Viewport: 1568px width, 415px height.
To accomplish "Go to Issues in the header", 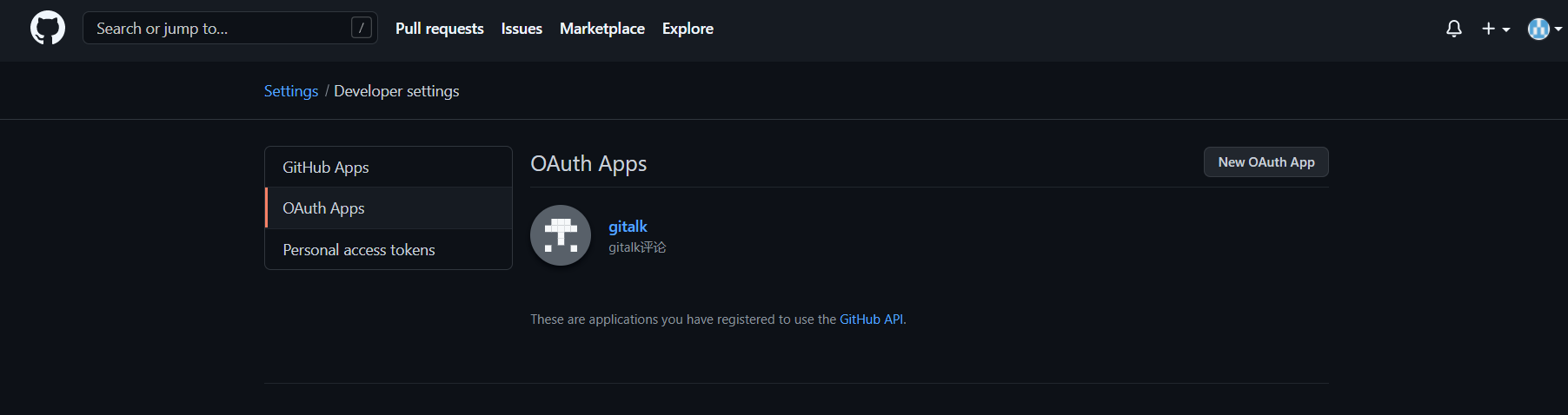I will coord(522,29).
